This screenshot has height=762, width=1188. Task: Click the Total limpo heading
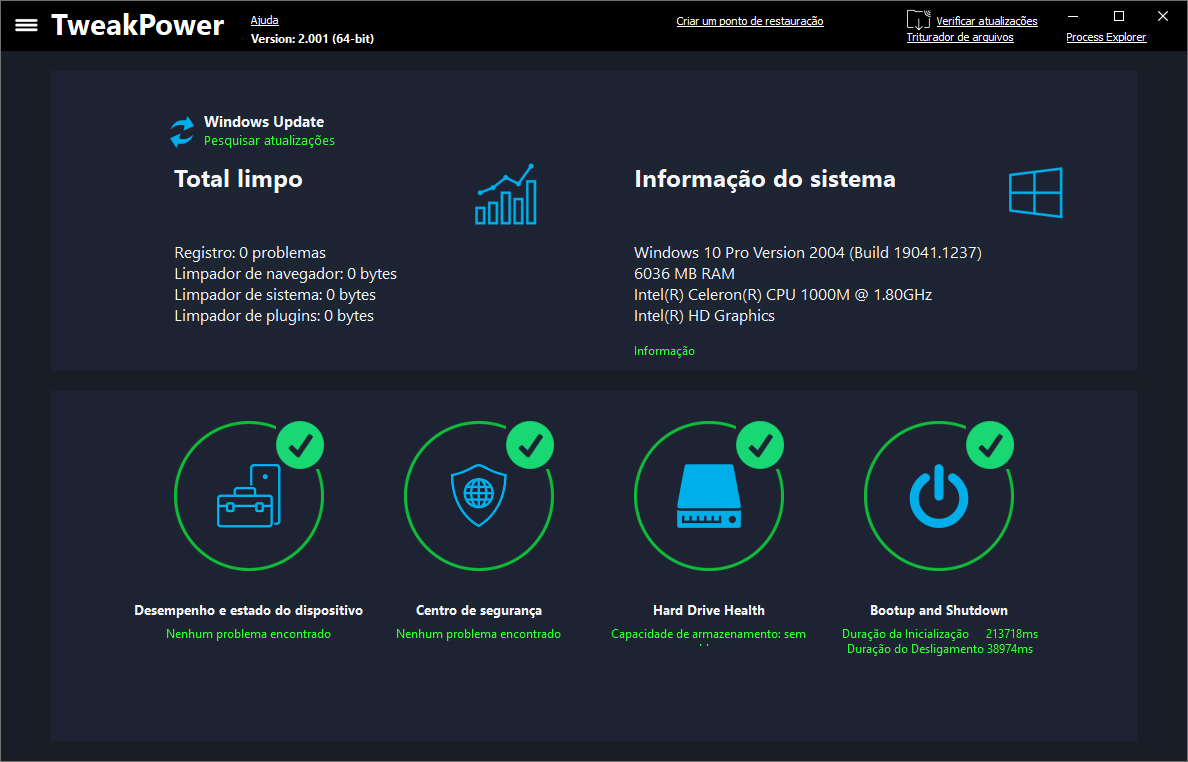(239, 179)
